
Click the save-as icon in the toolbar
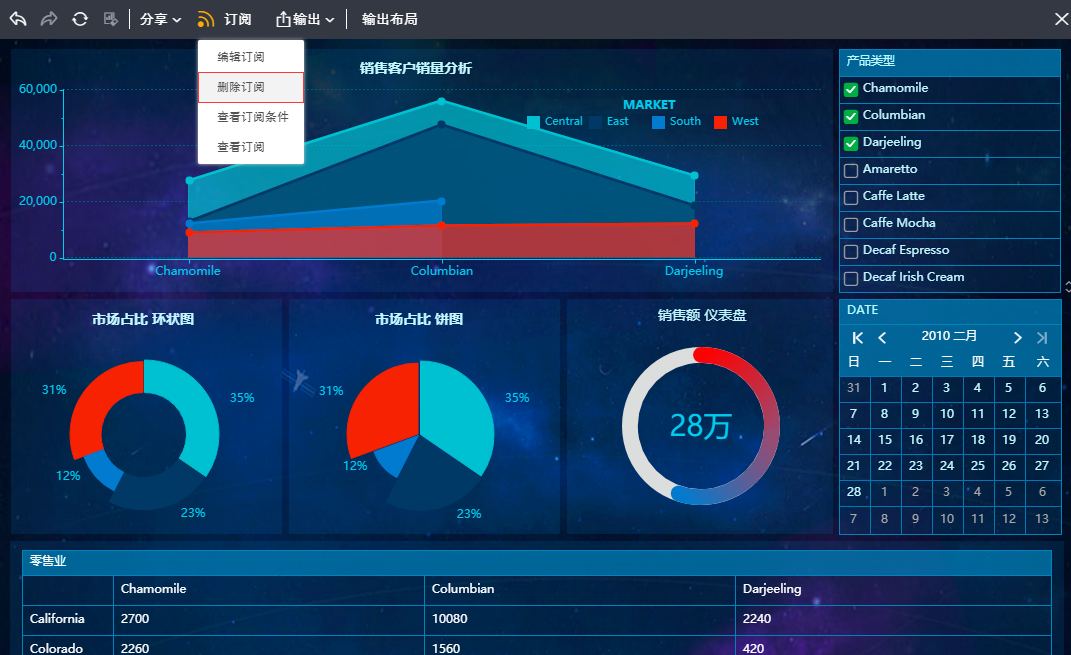click(x=111, y=19)
